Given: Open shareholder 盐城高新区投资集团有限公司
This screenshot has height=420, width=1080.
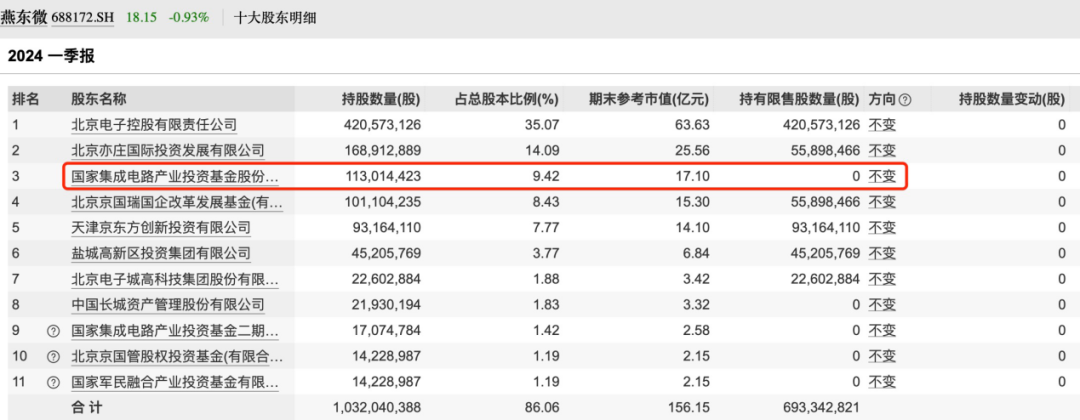Looking at the screenshot, I should click(x=161, y=253).
